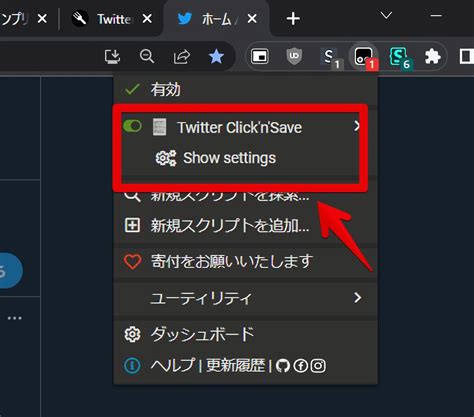
Task: Toggle the browser side panel icon
Action: [467, 56]
